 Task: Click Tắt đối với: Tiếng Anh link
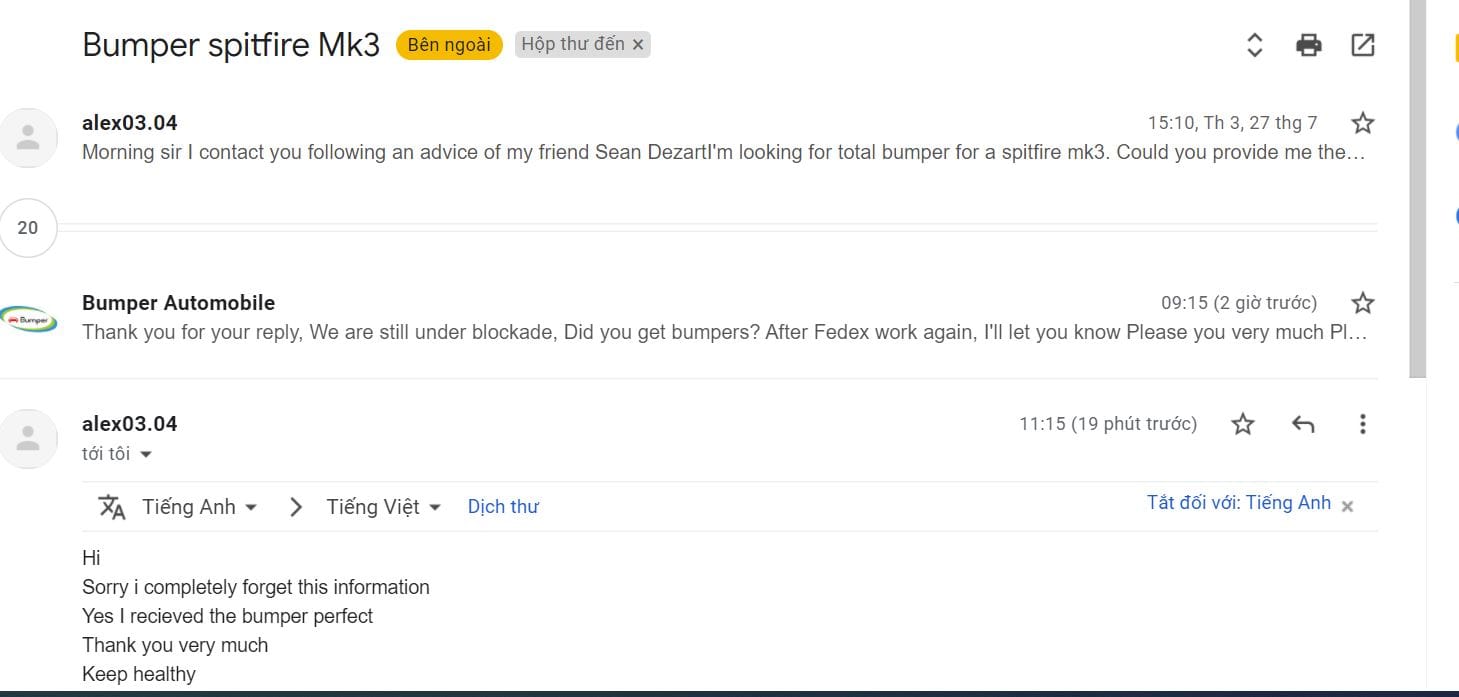tap(1238, 503)
